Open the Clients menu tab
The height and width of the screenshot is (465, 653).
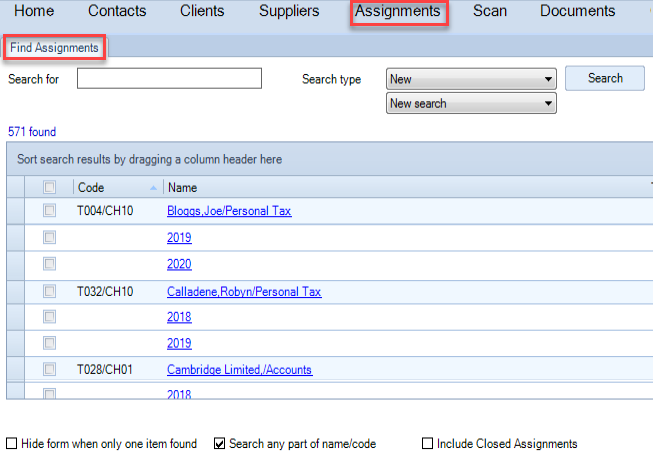click(x=202, y=11)
